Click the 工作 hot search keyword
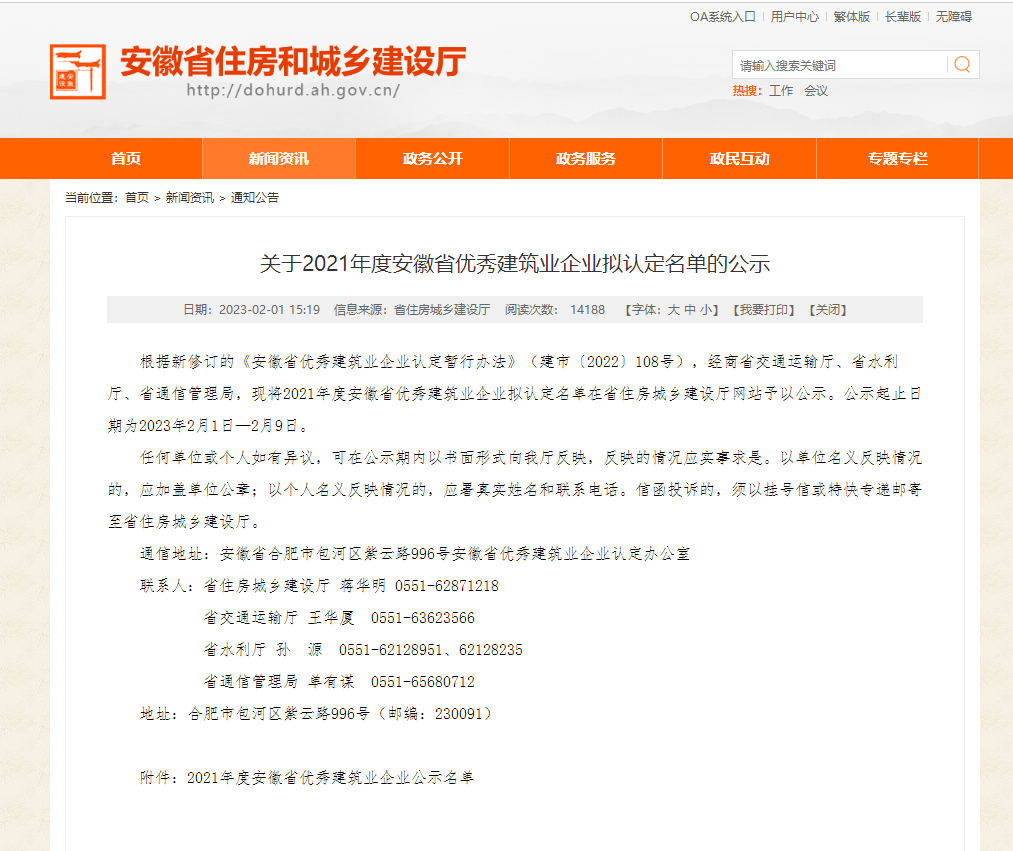The width and height of the screenshot is (1013, 851). click(781, 91)
